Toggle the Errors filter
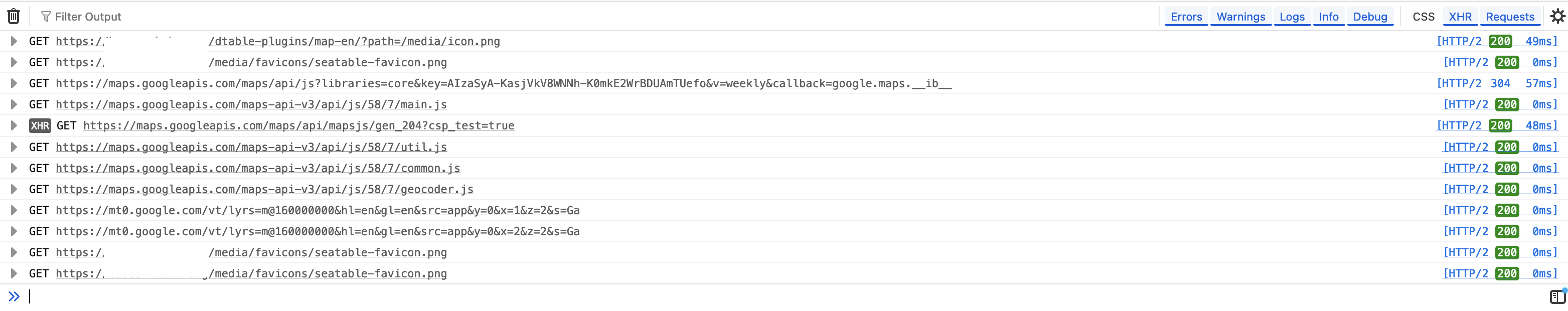 point(1186,17)
